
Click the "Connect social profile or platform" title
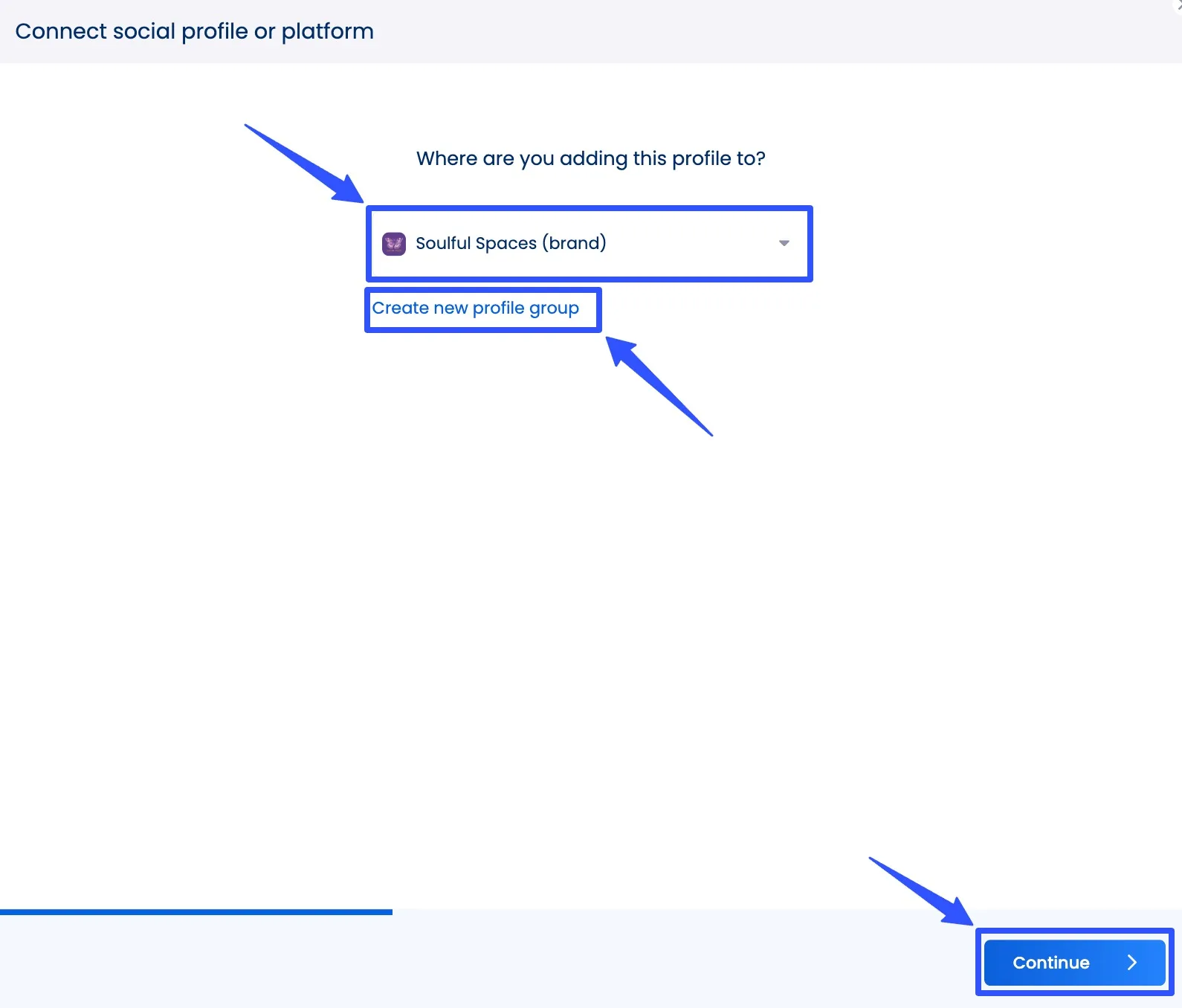pos(194,31)
